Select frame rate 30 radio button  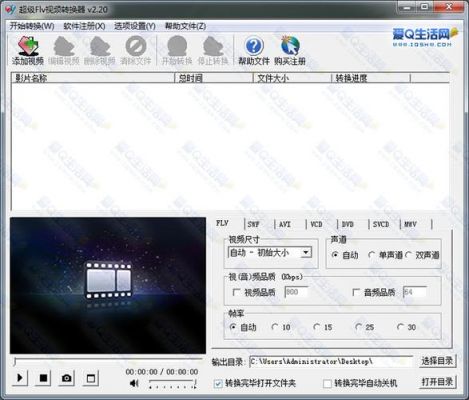(400, 327)
